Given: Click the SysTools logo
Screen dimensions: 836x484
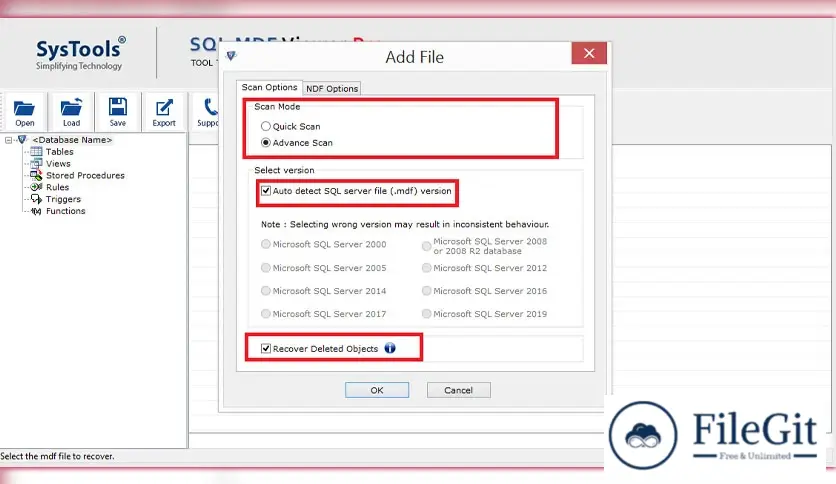Looking at the screenshot, I should pos(81,53).
